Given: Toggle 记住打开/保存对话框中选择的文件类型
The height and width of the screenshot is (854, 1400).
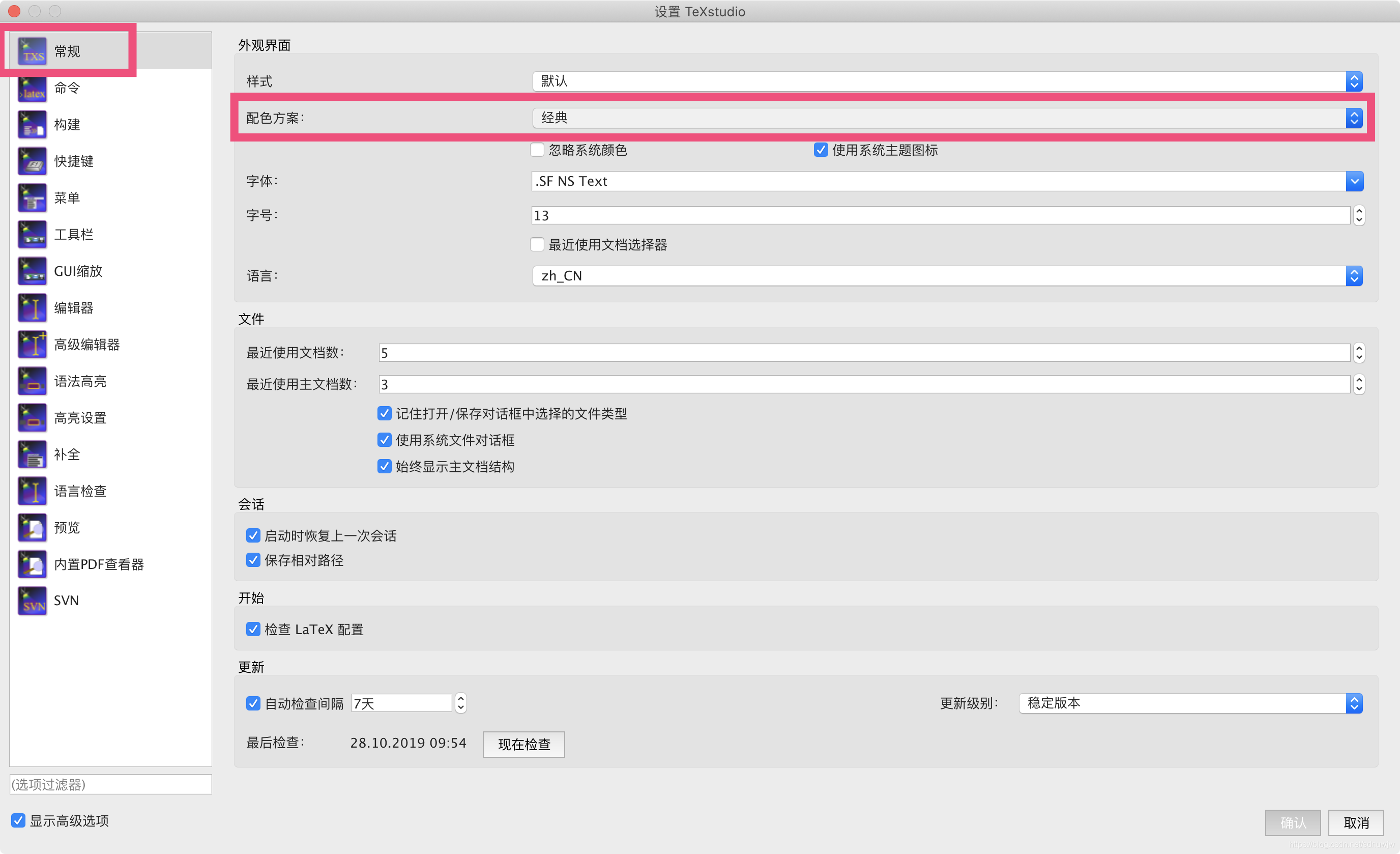Looking at the screenshot, I should pyautogui.click(x=385, y=413).
